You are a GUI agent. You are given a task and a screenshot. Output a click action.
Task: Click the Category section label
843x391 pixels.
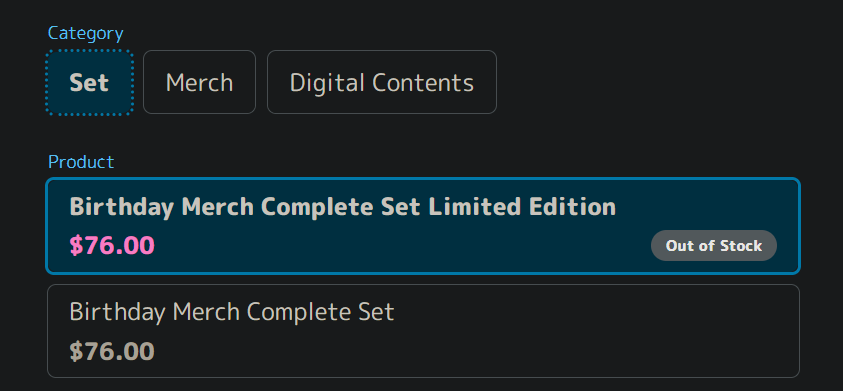coord(85,33)
